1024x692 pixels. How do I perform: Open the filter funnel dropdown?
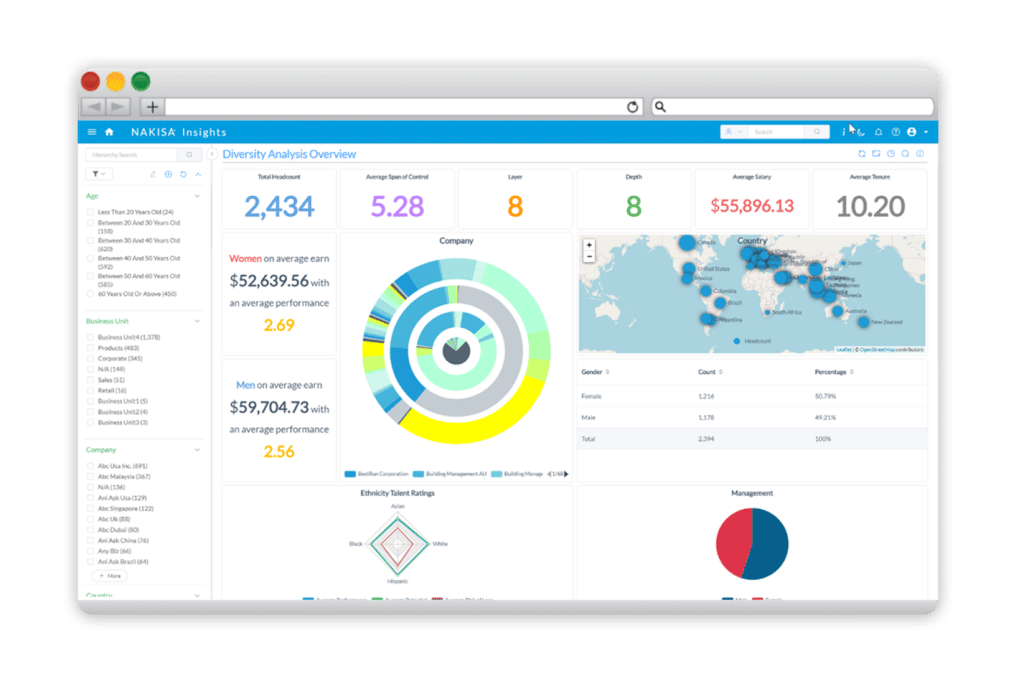100,175
